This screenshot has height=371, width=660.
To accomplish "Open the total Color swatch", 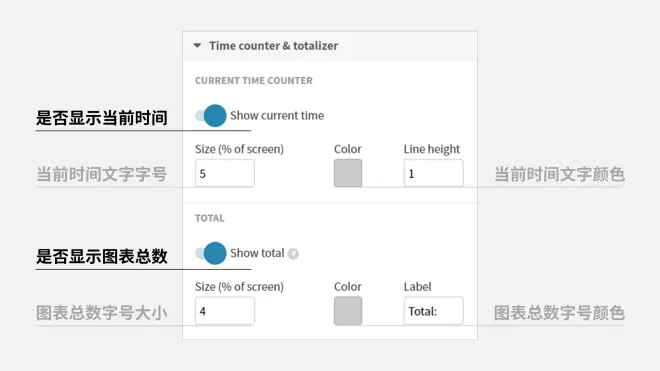I will 348,311.
